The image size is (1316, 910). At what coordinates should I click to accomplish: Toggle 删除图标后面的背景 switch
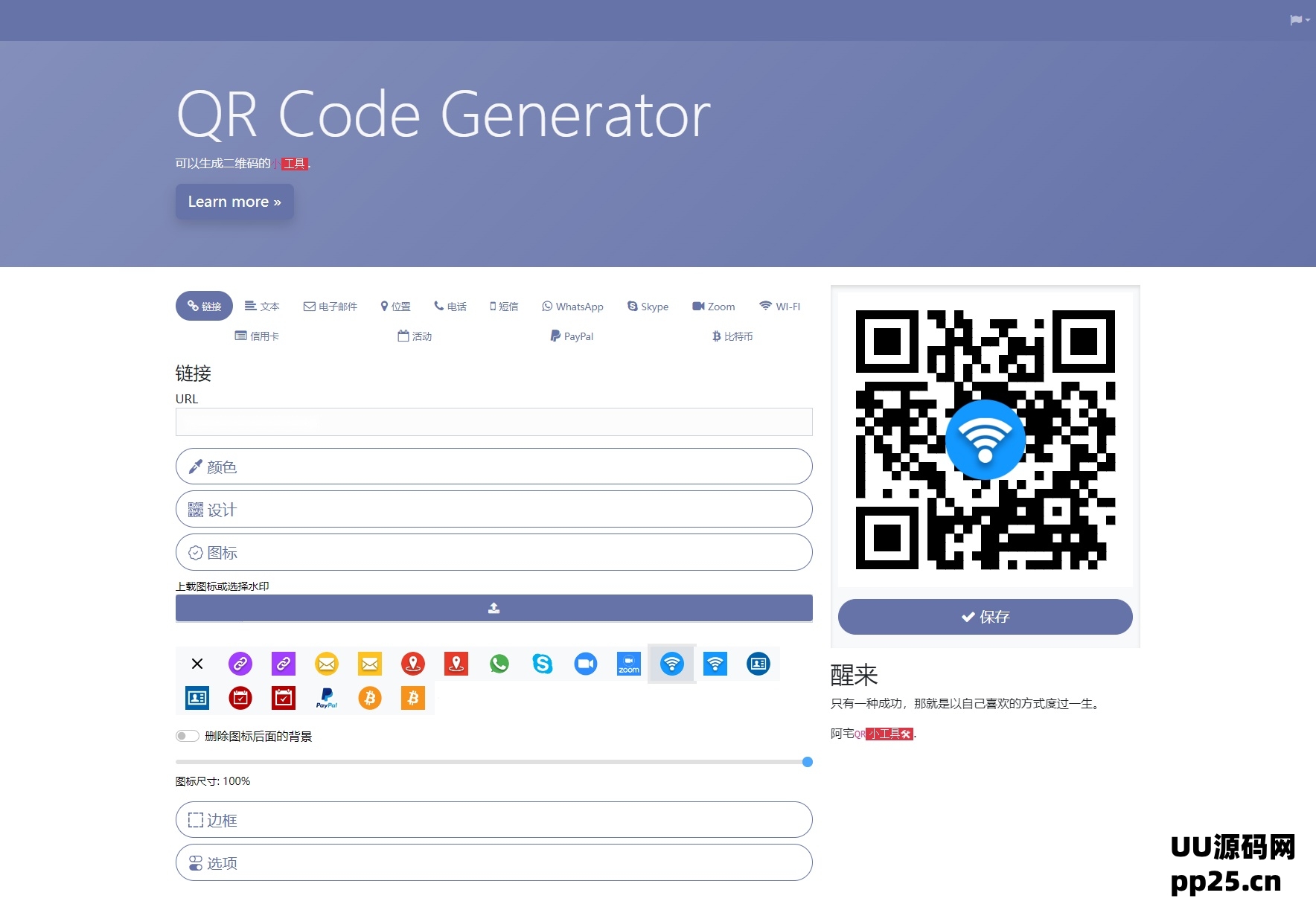tap(188, 736)
